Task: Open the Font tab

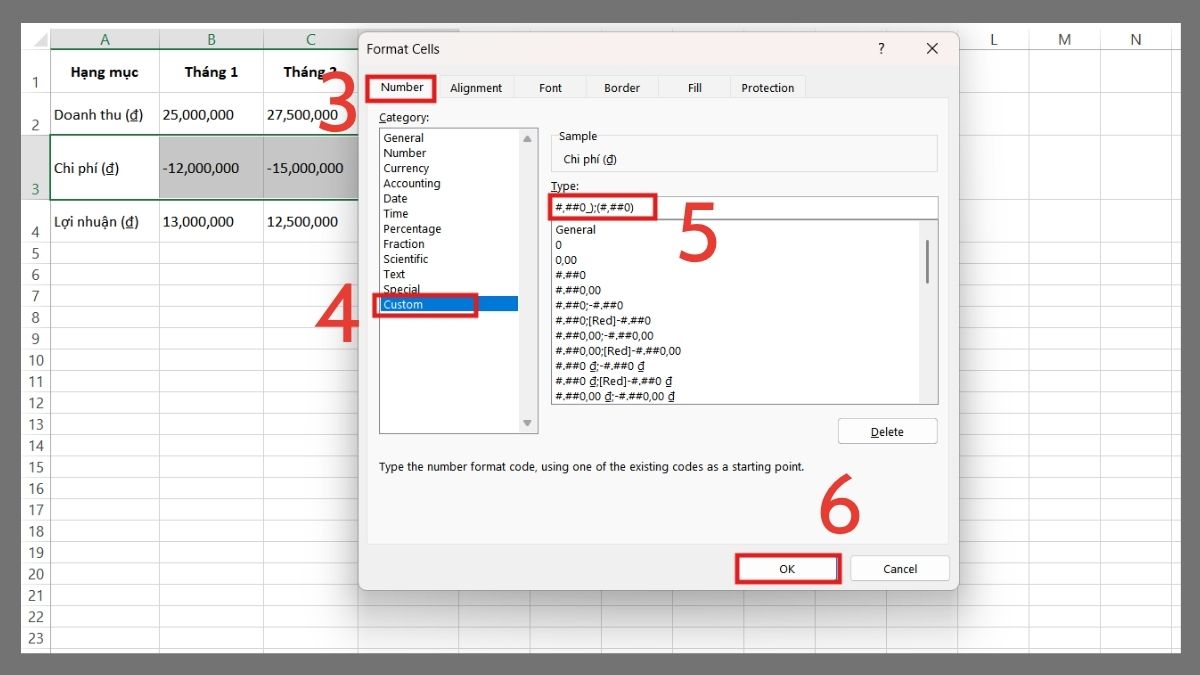Action: (549, 87)
